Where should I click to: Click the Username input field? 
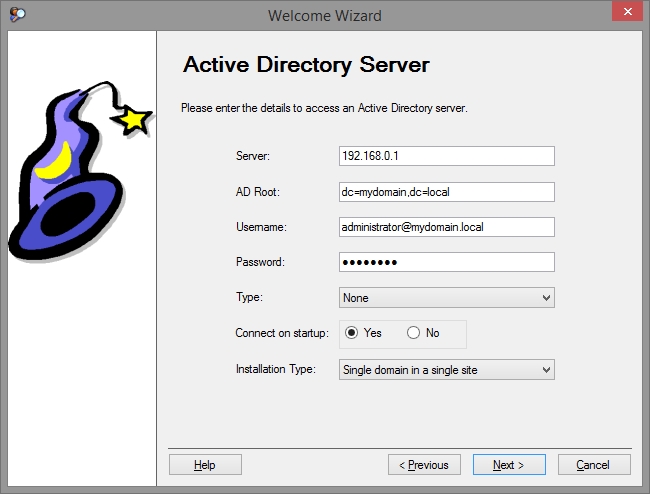pos(446,227)
